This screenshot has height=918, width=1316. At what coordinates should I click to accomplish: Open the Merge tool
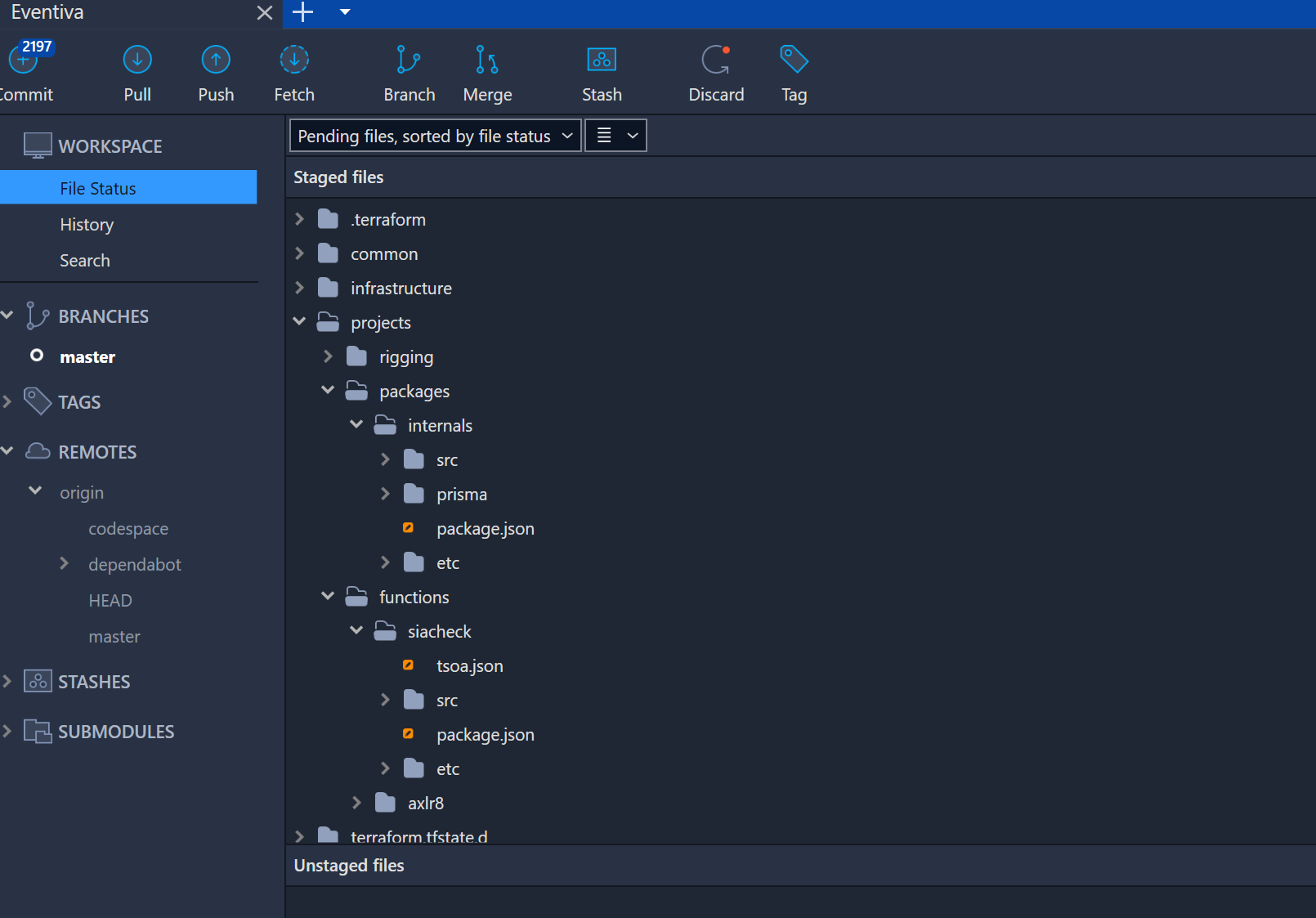(487, 60)
